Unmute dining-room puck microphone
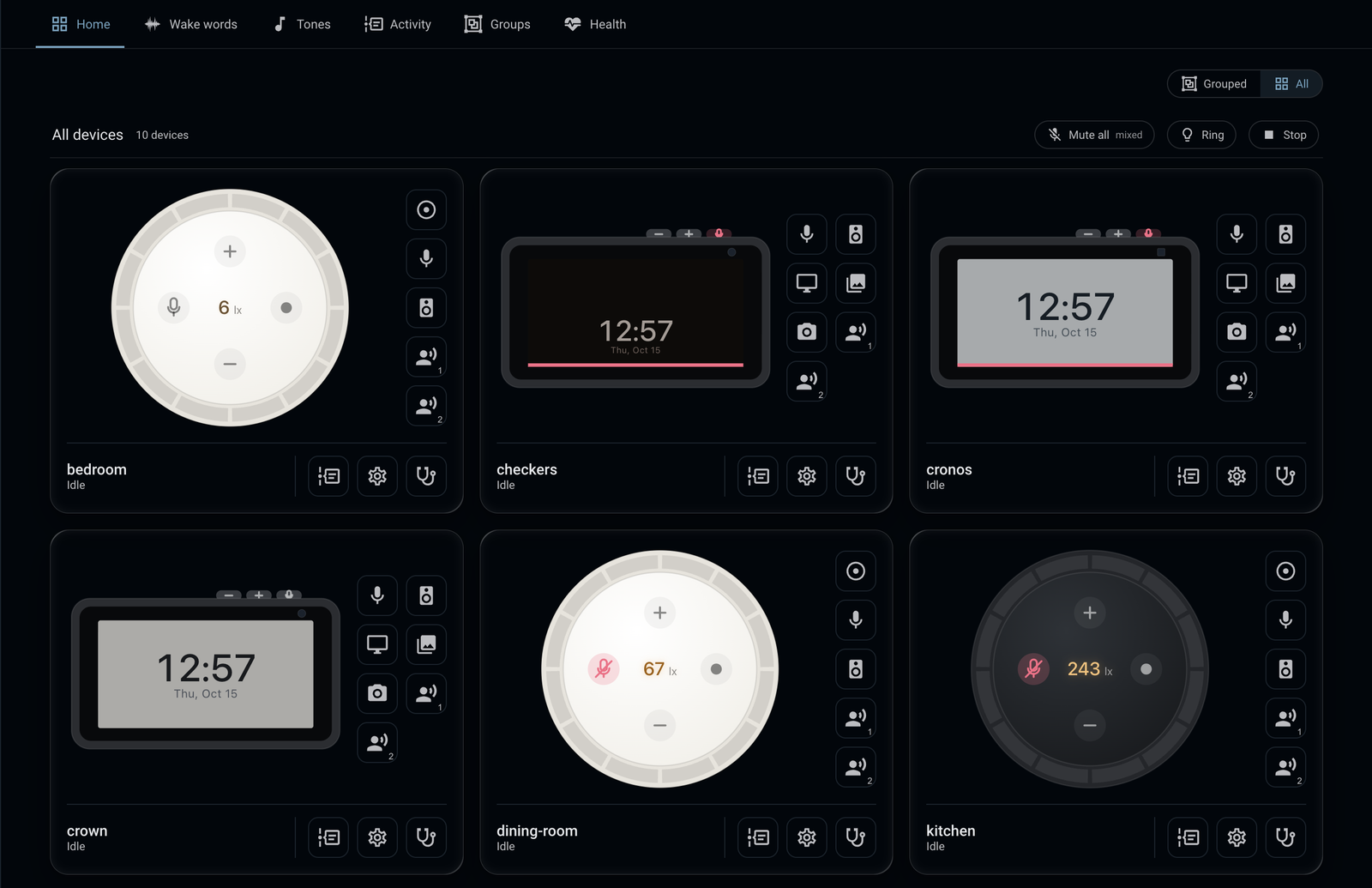This screenshot has width=1372, height=888. tap(604, 668)
